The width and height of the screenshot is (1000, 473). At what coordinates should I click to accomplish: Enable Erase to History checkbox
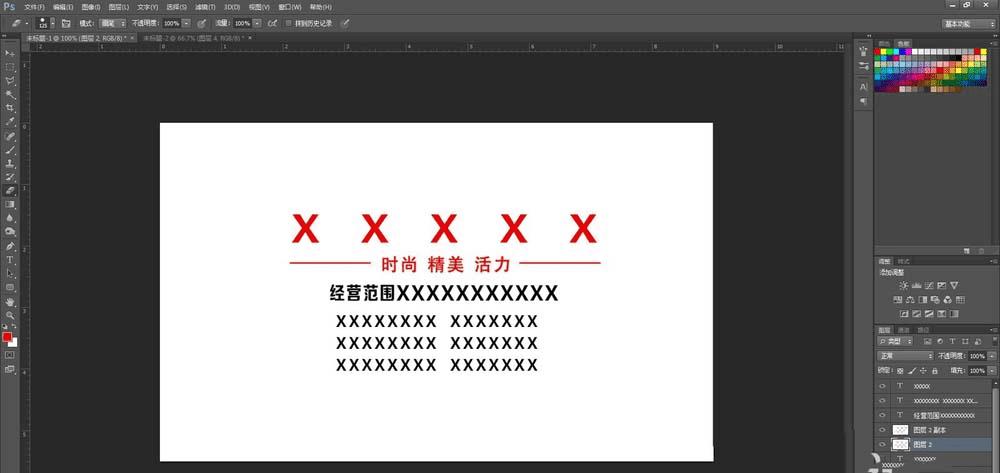point(289,23)
